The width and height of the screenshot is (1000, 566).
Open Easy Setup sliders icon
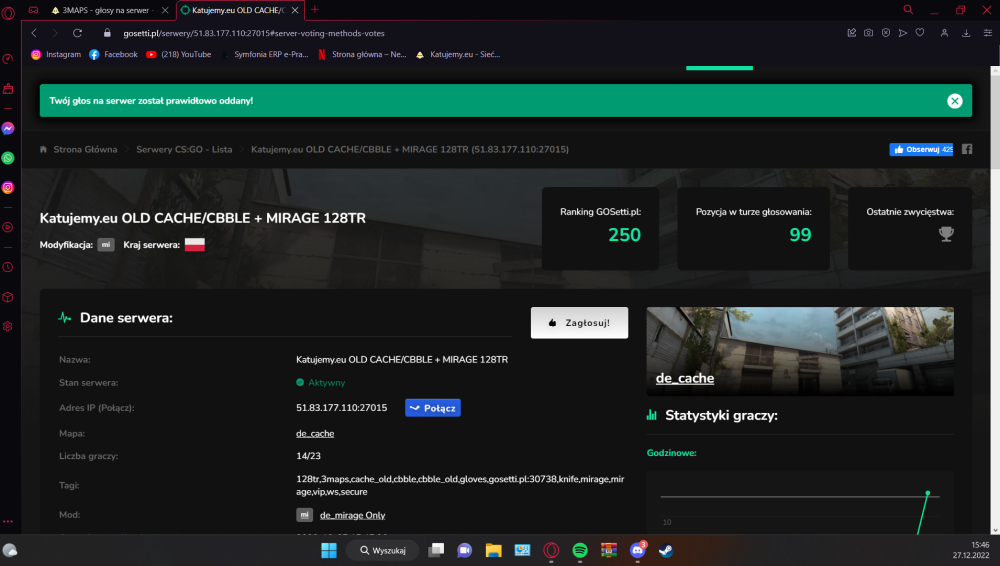pyautogui.click(x=987, y=33)
